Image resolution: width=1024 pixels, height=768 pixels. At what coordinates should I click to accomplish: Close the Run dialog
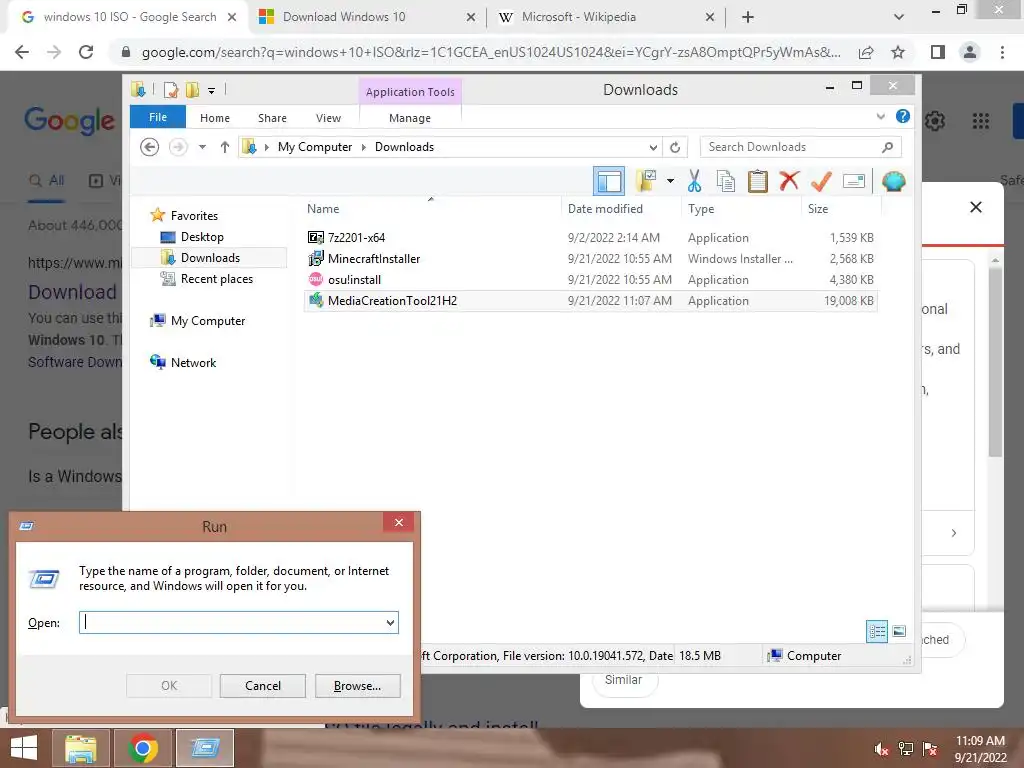[x=398, y=522]
